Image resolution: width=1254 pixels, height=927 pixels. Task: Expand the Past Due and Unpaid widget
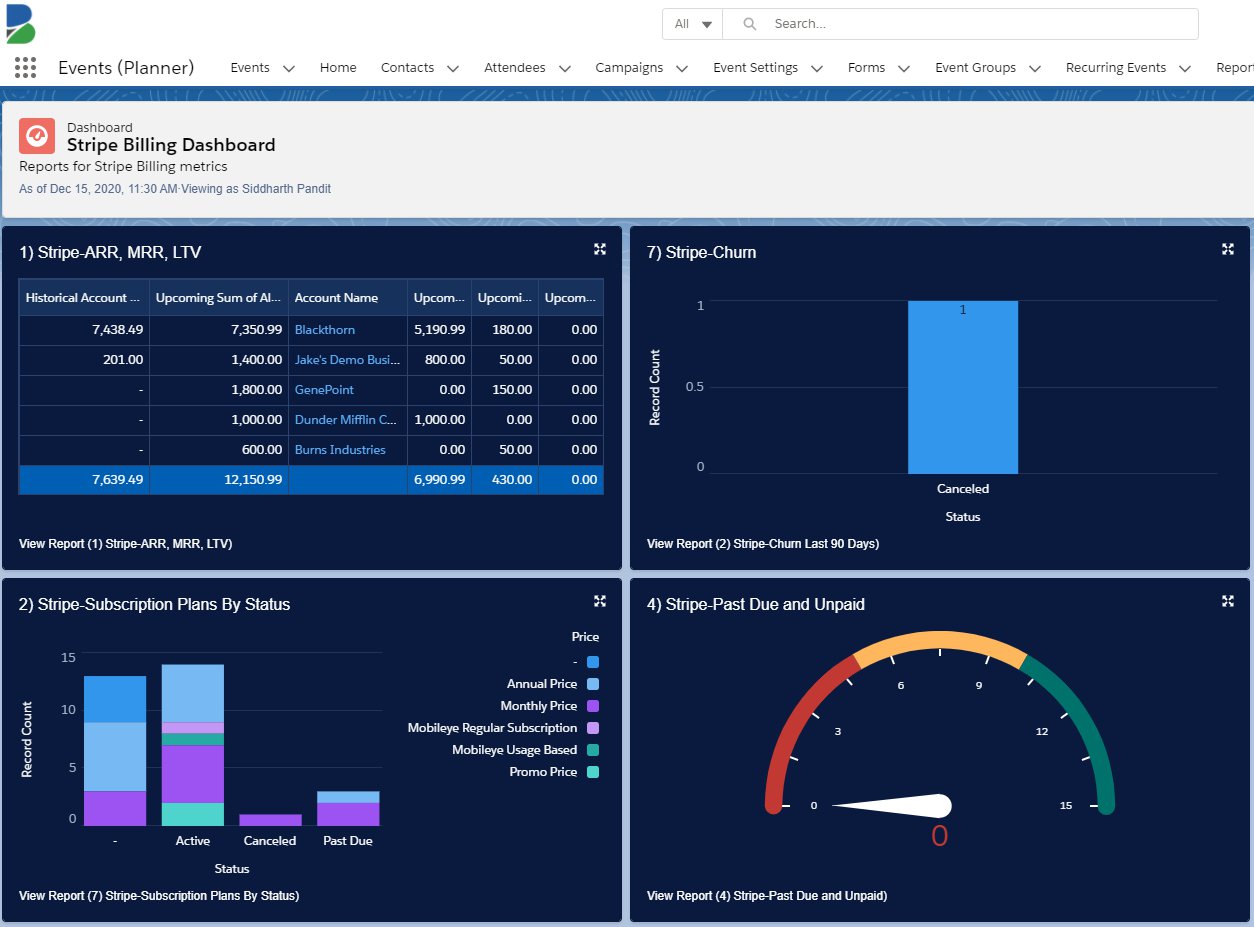1227,601
